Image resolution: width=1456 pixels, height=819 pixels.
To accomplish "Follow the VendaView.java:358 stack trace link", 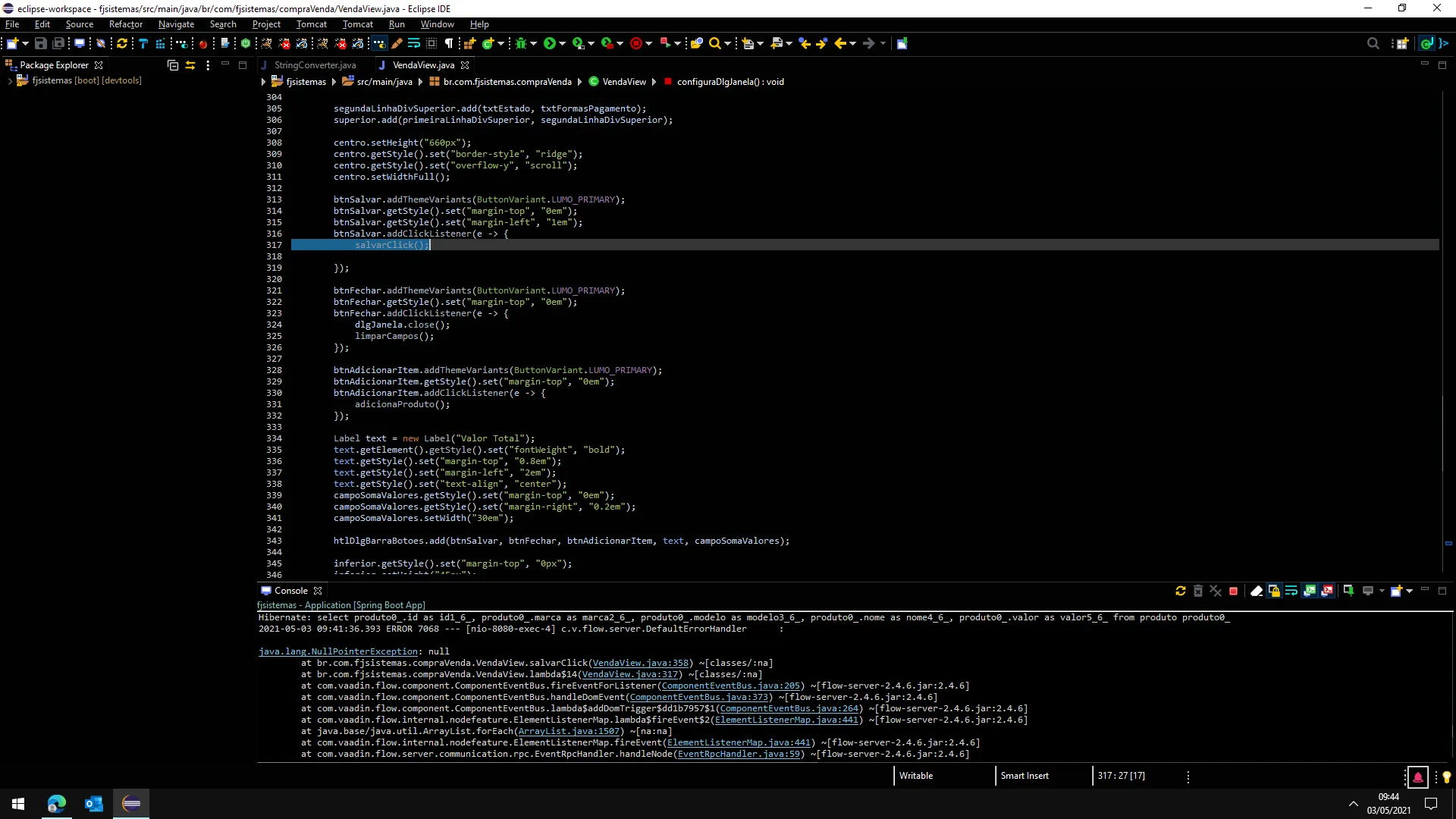I will coord(640,663).
